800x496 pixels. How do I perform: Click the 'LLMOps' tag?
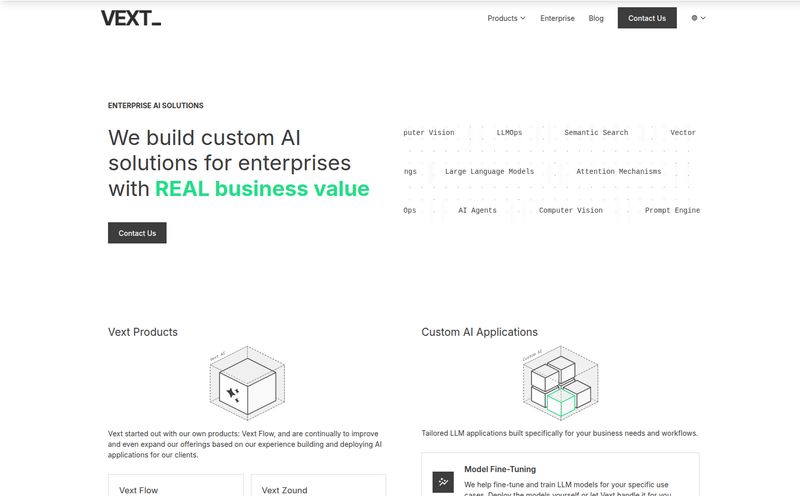pos(509,133)
